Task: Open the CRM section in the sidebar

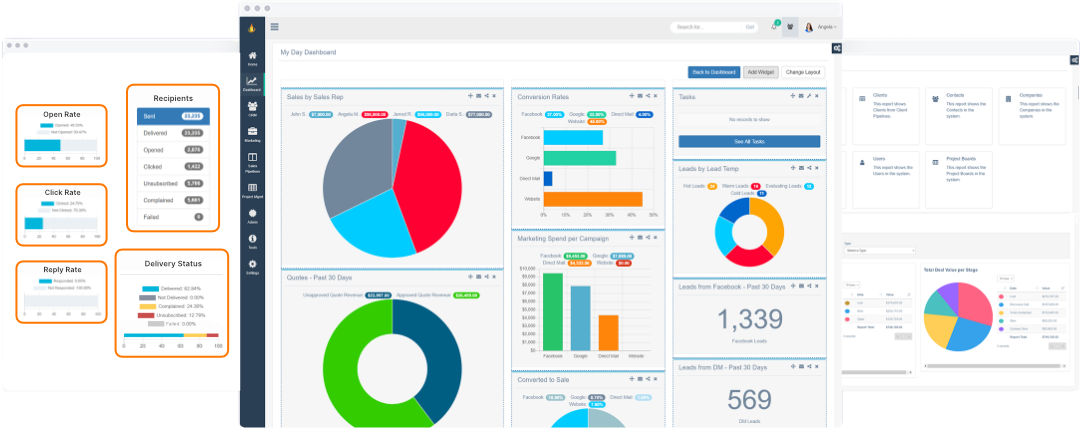Action: [x=252, y=109]
